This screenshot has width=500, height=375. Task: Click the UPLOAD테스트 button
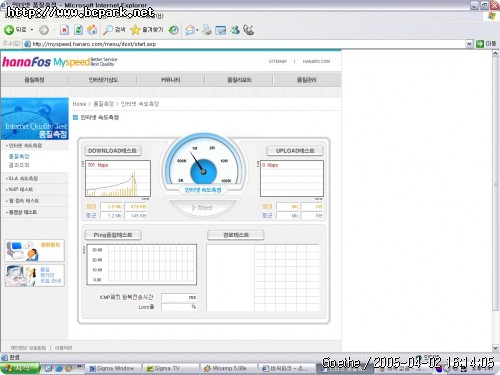point(295,151)
